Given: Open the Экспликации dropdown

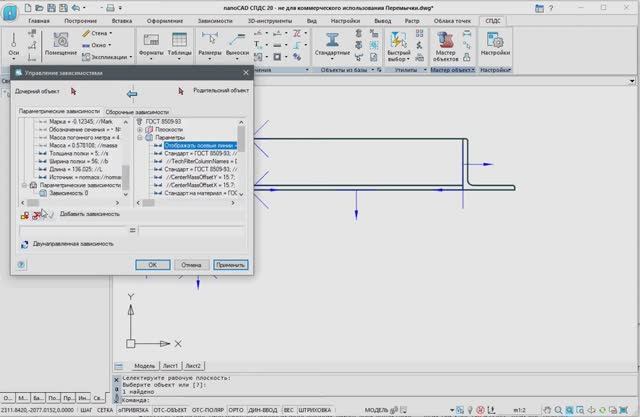Looking at the screenshot, I should 131,57.
